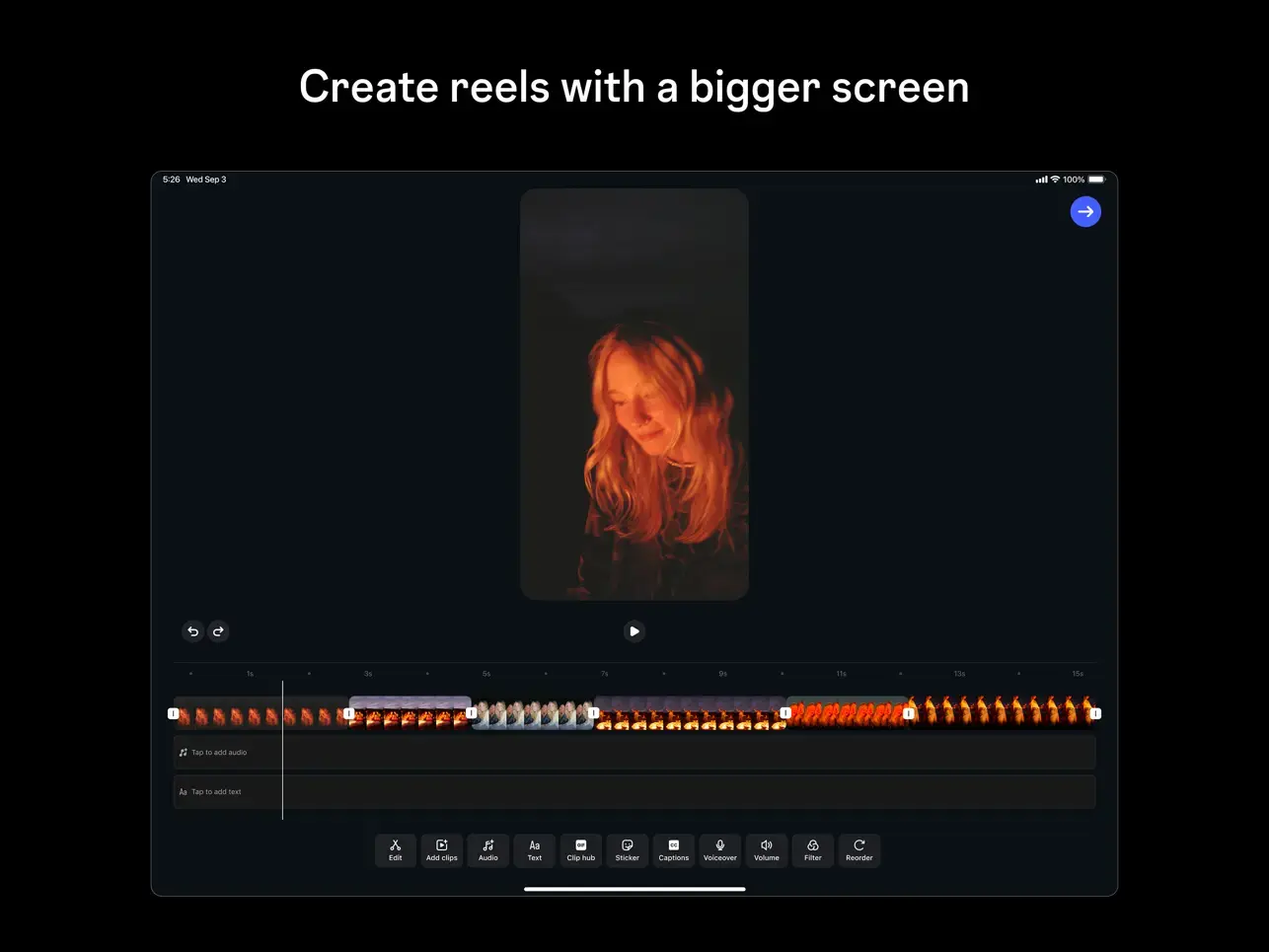Start a Voiceover recording

(x=719, y=849)
